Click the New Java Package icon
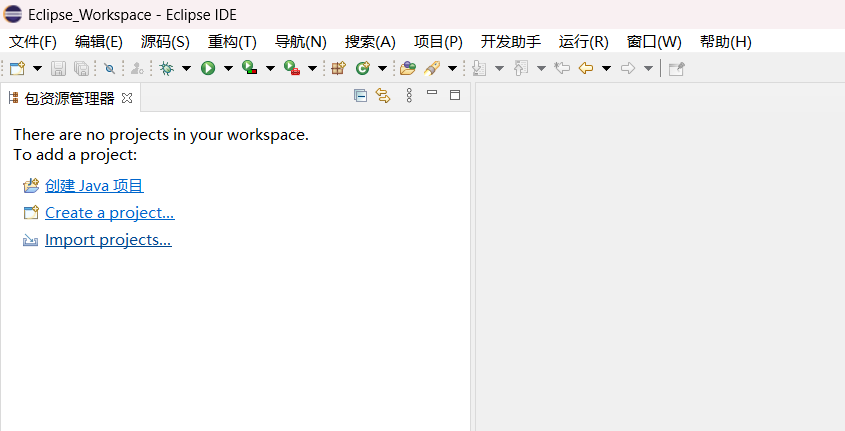 338,68
